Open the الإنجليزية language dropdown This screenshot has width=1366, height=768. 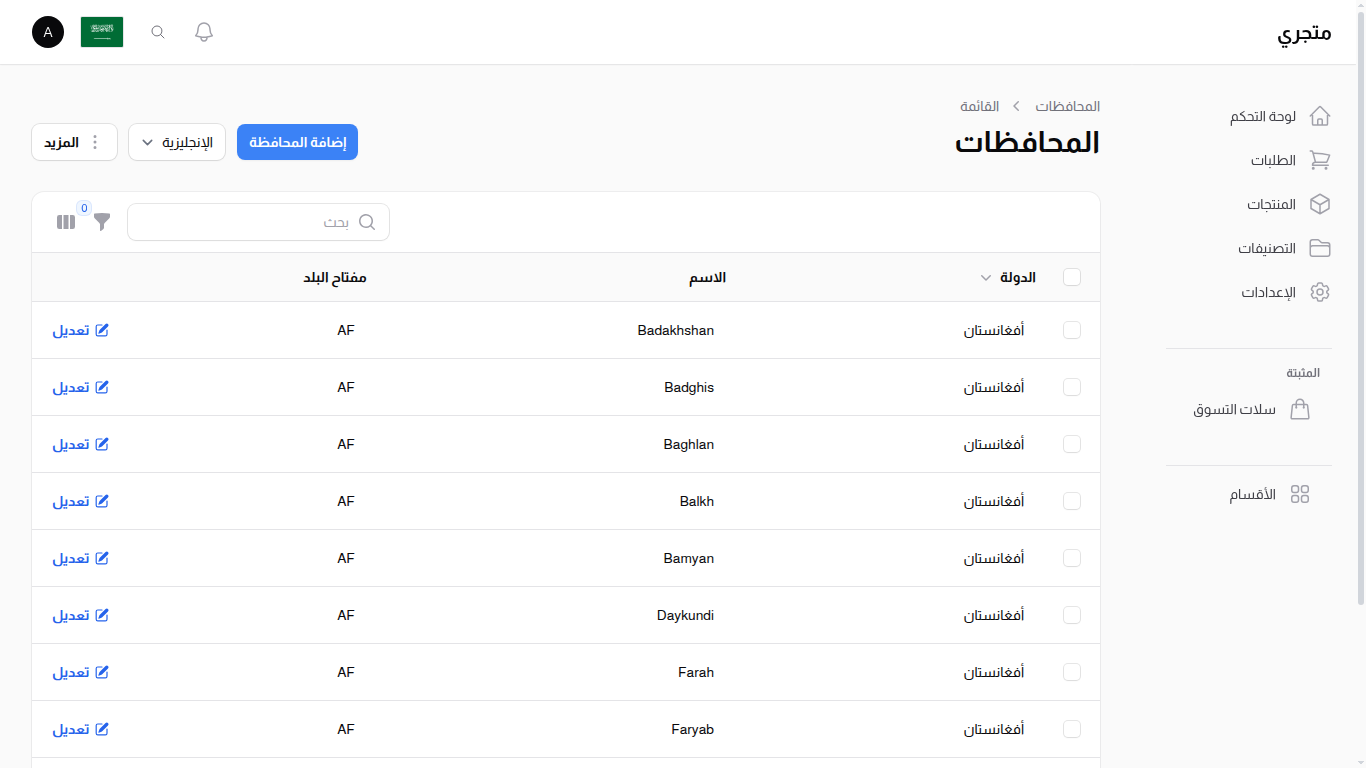[177, 141]
